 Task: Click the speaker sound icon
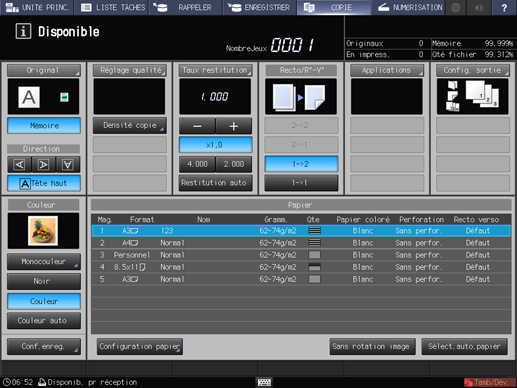click(479, 7)
